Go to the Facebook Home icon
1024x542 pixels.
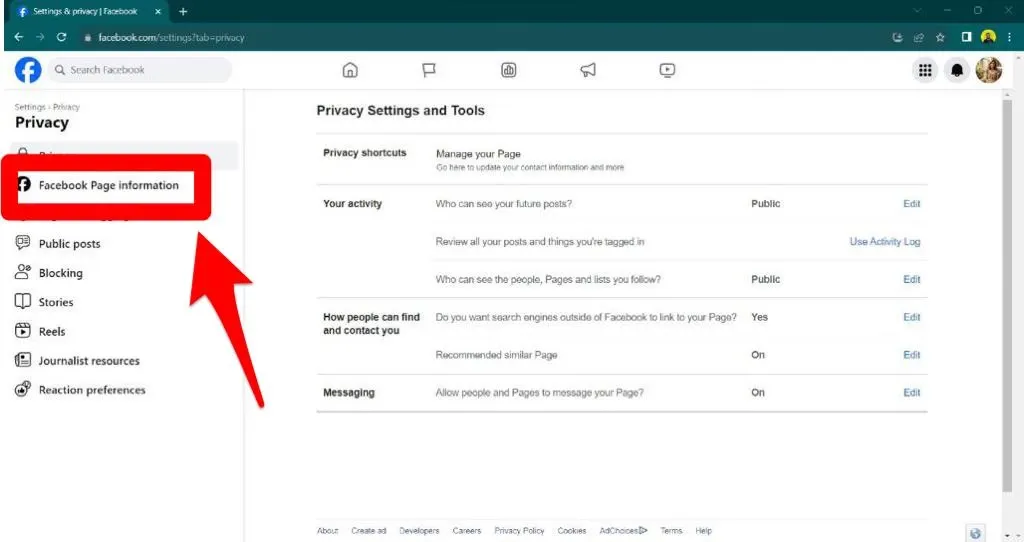tap(349, 70)
